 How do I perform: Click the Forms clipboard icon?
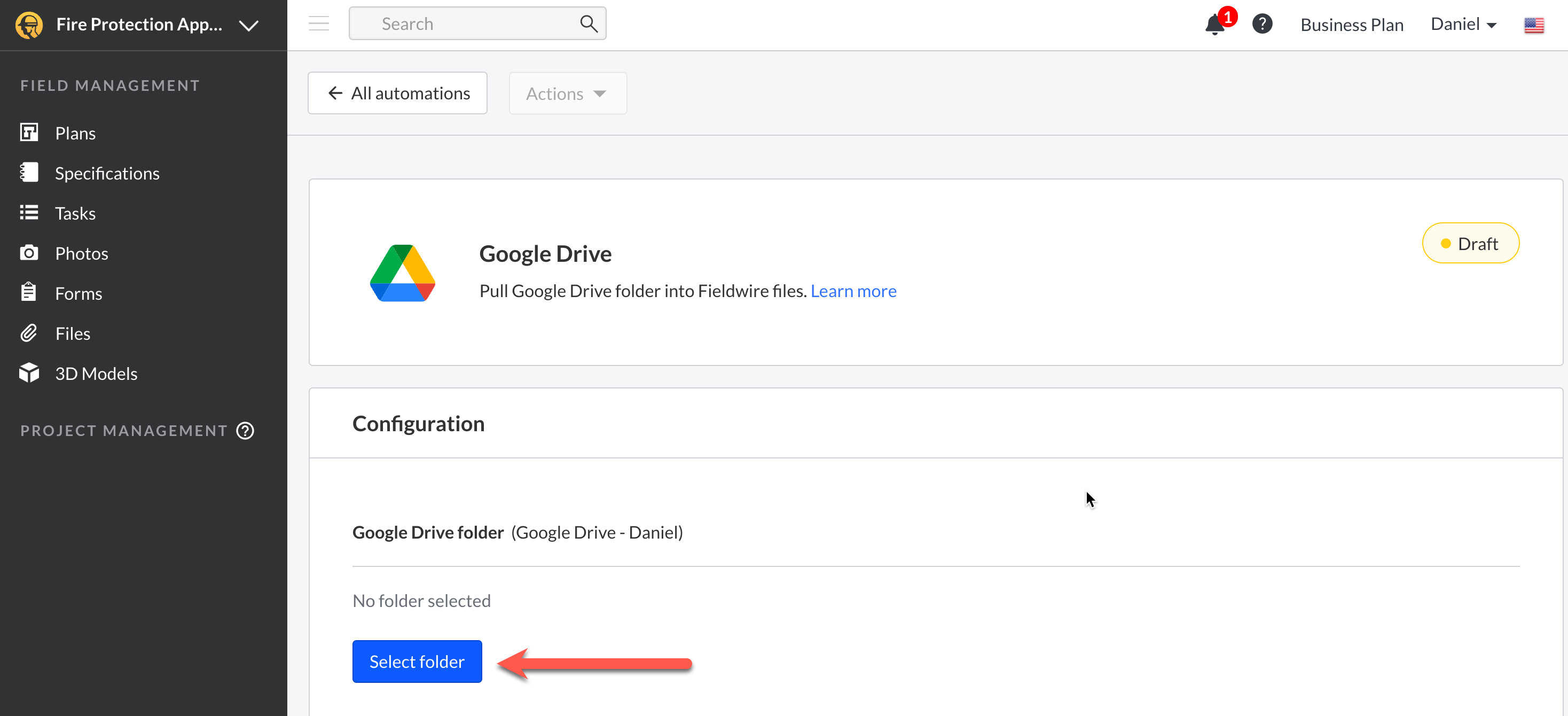(x=29, y=292)
